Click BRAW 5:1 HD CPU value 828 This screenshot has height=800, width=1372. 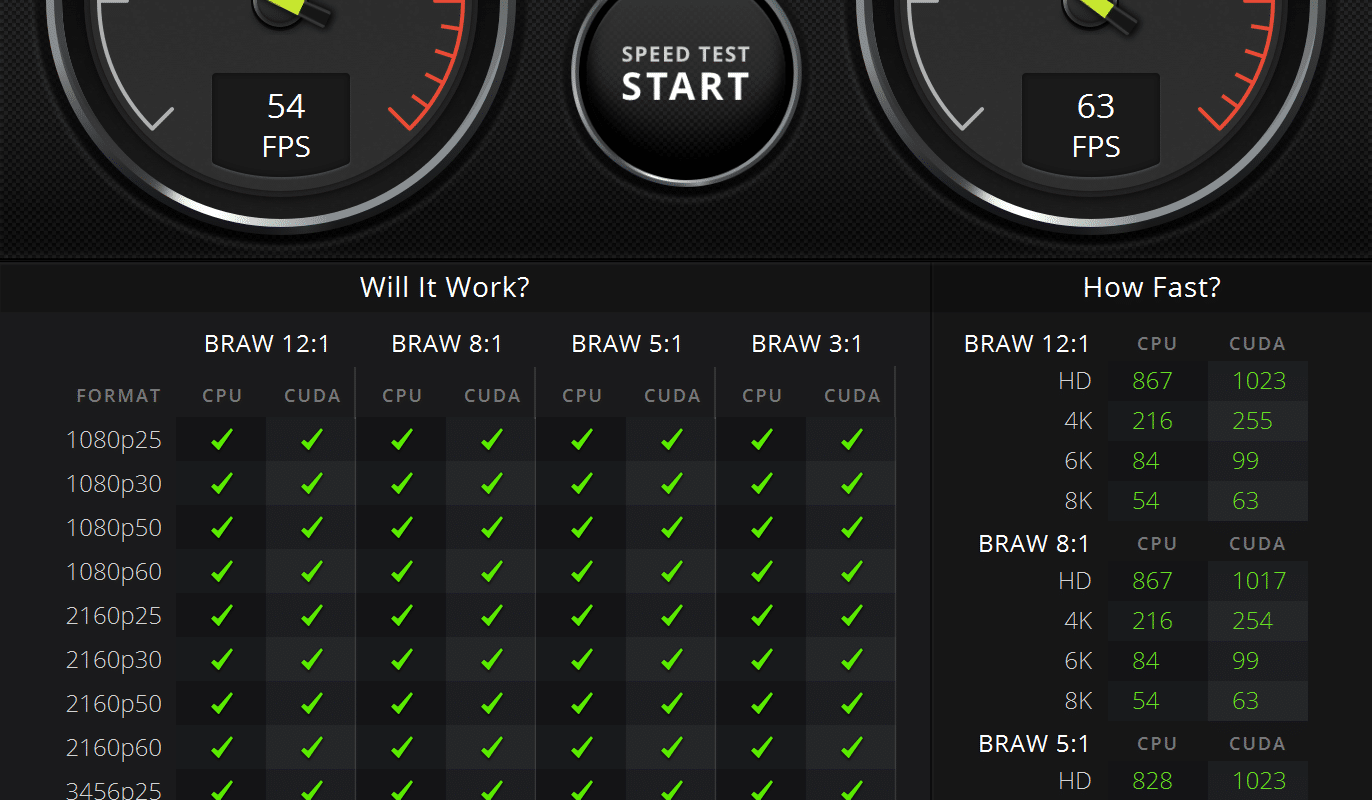(1152, 781)
